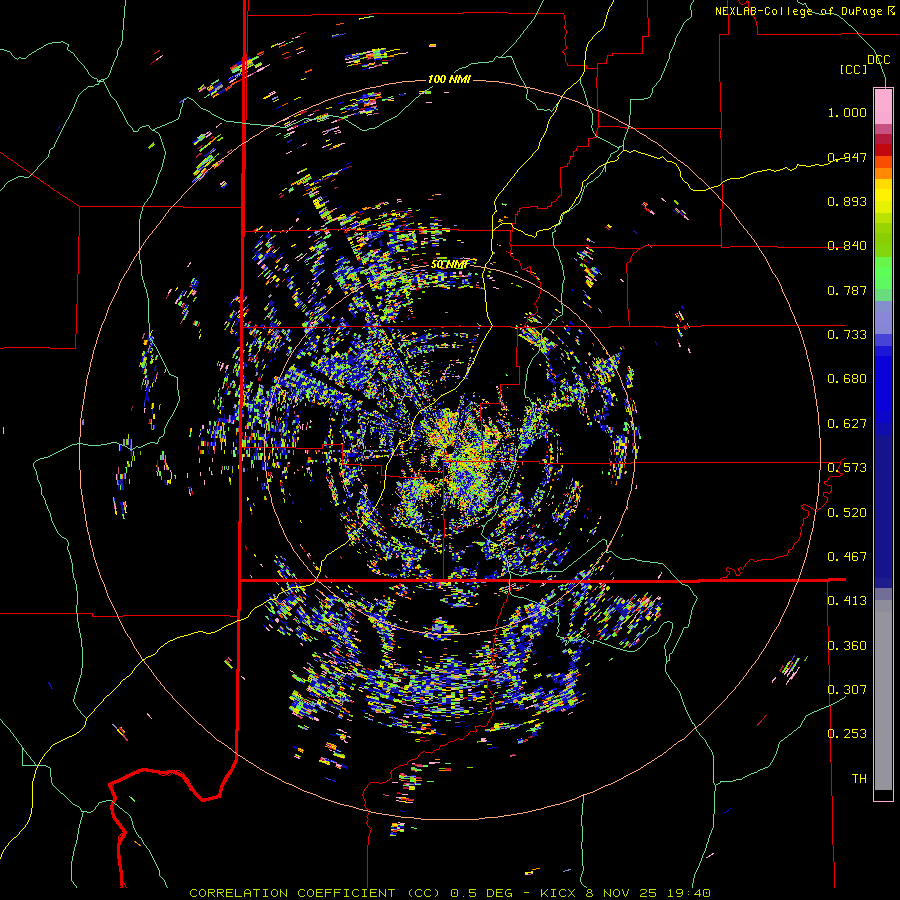
Task: Click the KICX 8 NOV 25 19:40 timestamp
Action: pos(625,893)
